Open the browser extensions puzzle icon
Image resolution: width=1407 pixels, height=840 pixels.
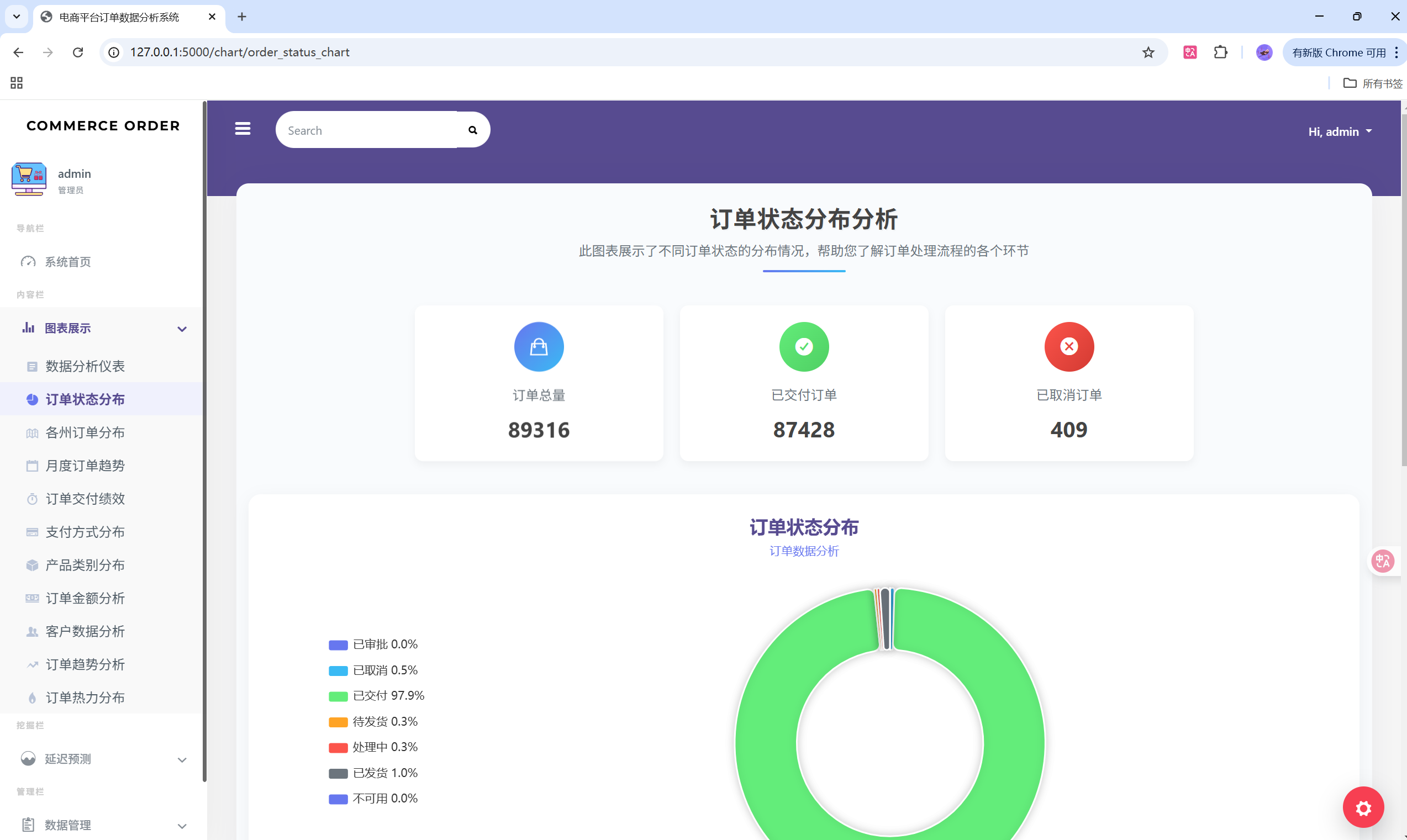click(x=1220, y=52)
